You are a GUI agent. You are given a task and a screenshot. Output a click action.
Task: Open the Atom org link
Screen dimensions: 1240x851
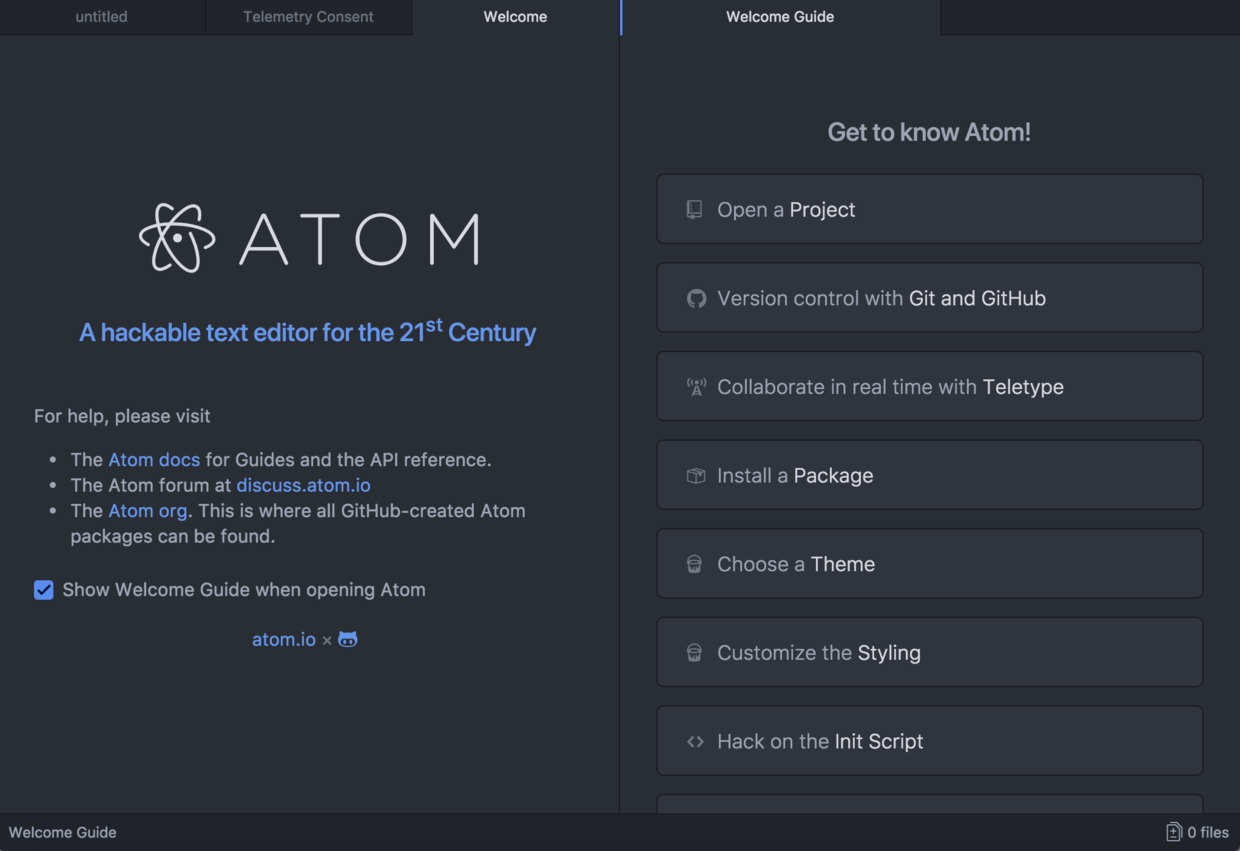[x=147, y=511]
